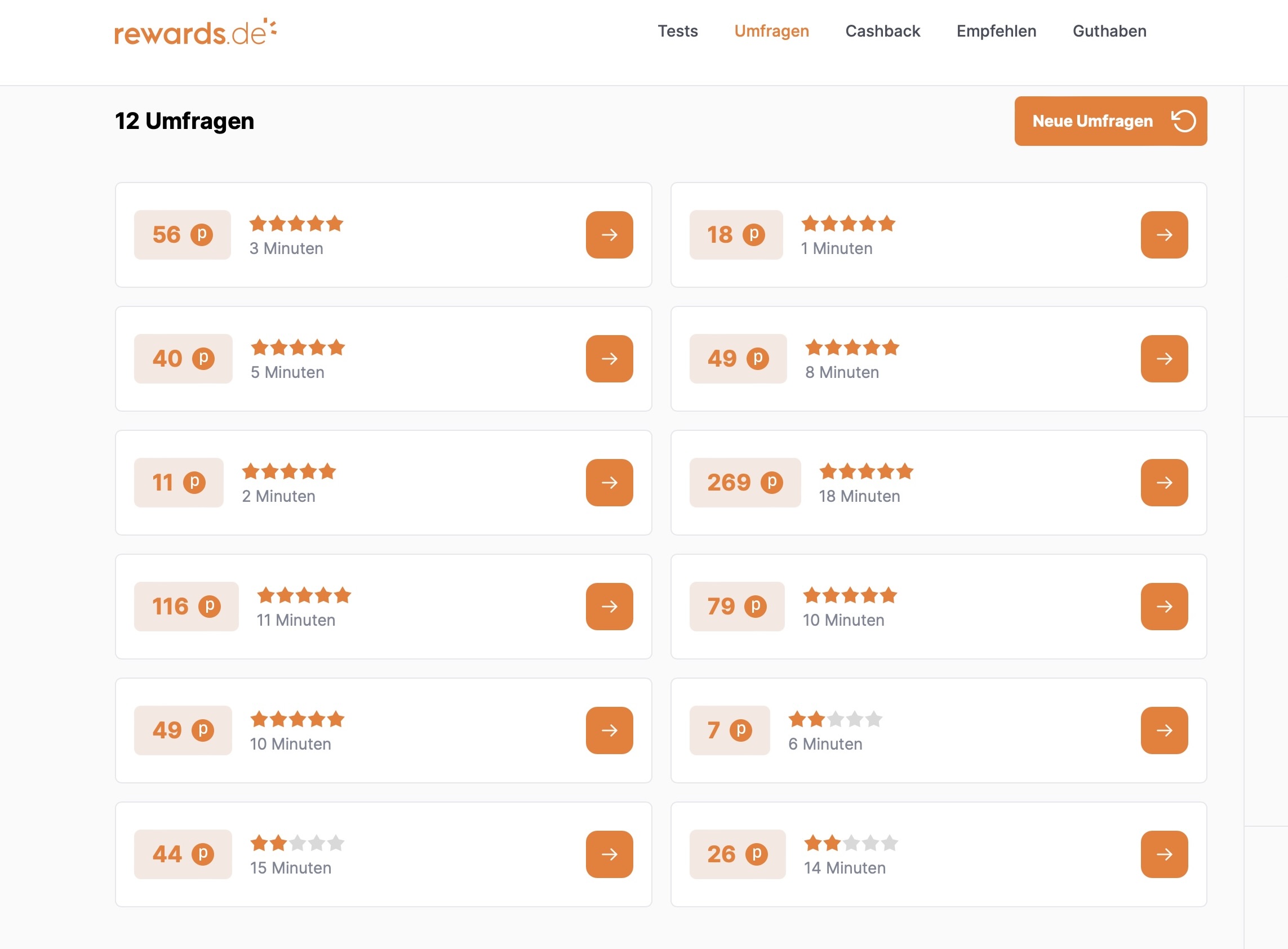View the Guthaben balance page

[x=1109, y=31]
